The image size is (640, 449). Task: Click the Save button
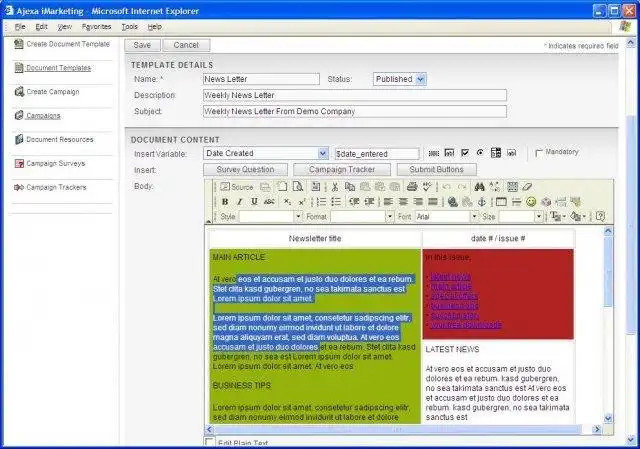click(142, 45)
